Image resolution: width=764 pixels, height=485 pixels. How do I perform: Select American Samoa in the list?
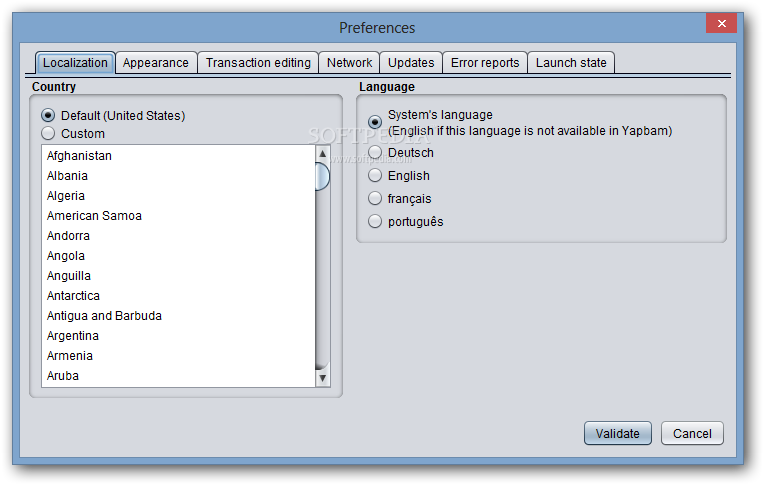click(x=179, y=215)
